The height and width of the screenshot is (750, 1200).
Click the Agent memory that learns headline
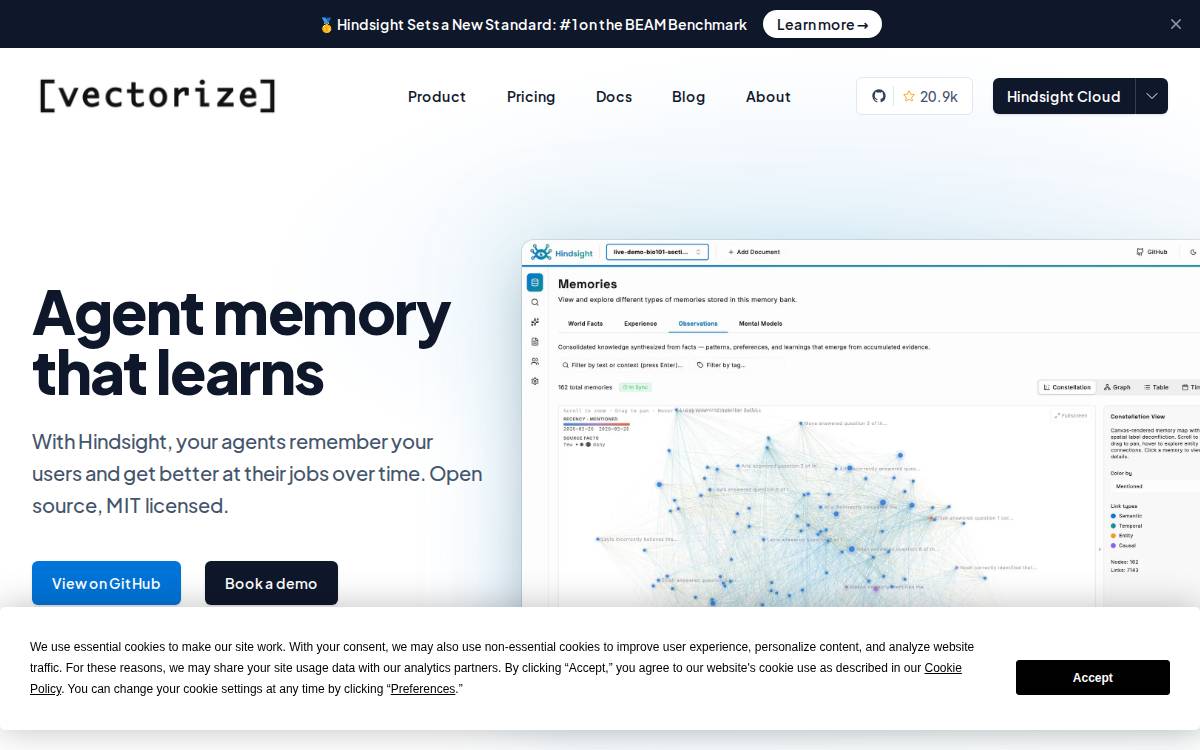[x=241, y=342]
